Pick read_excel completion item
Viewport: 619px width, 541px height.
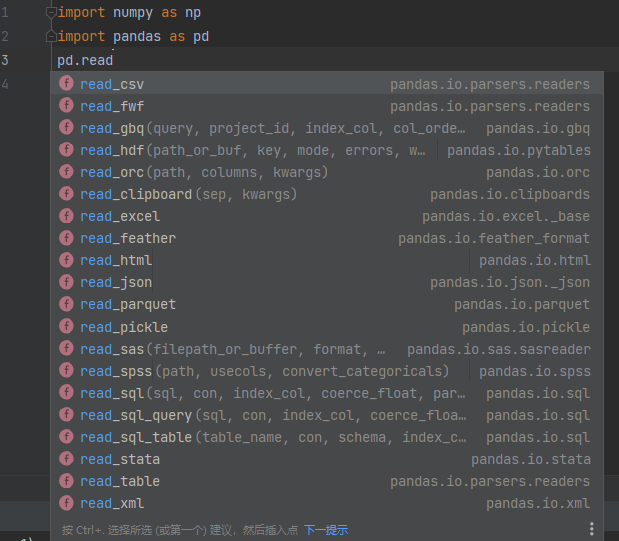[327, 216]
